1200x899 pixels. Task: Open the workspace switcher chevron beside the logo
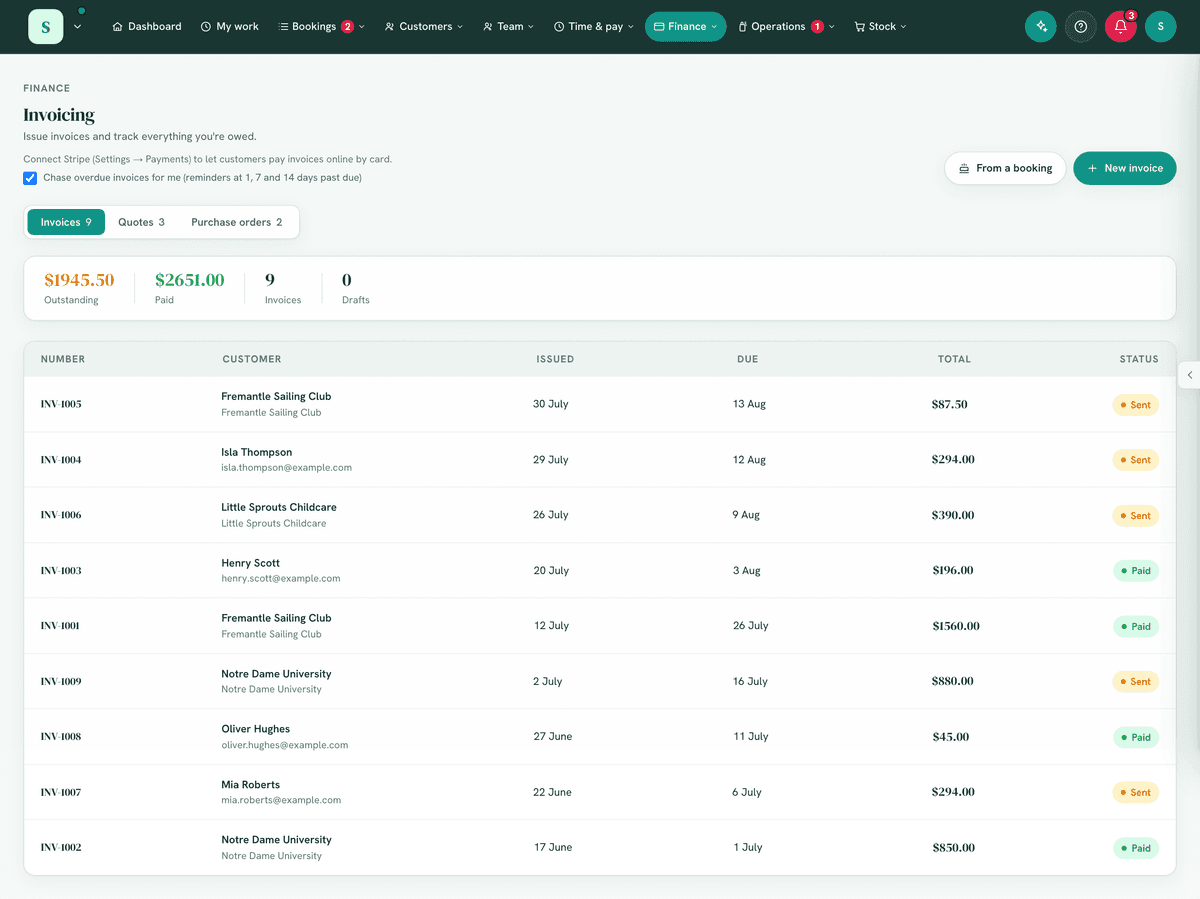[x=78, y=27]
